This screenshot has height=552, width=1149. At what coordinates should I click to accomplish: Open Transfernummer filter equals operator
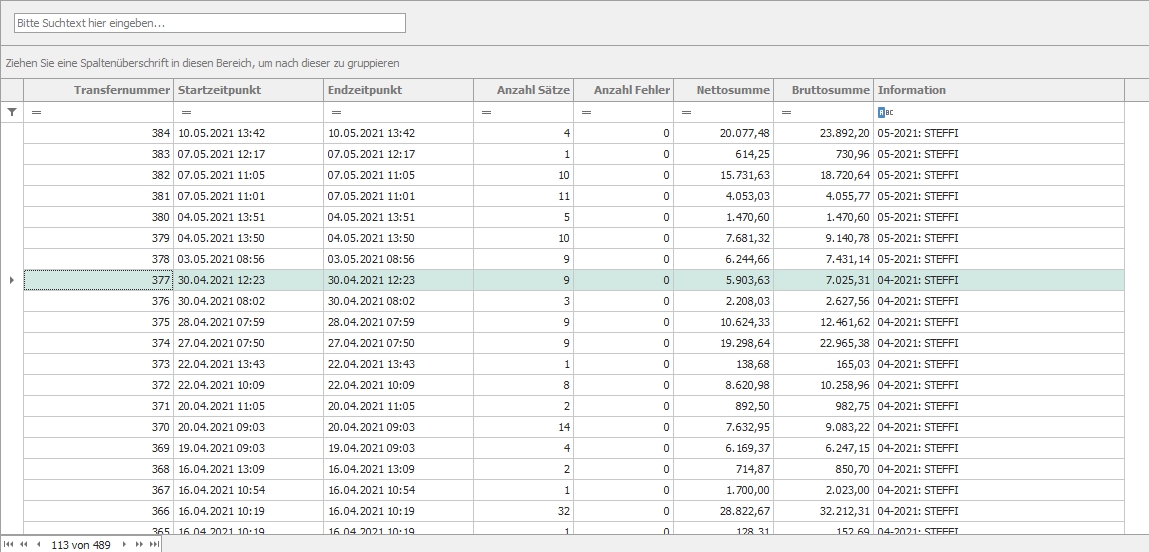point(36,112)
